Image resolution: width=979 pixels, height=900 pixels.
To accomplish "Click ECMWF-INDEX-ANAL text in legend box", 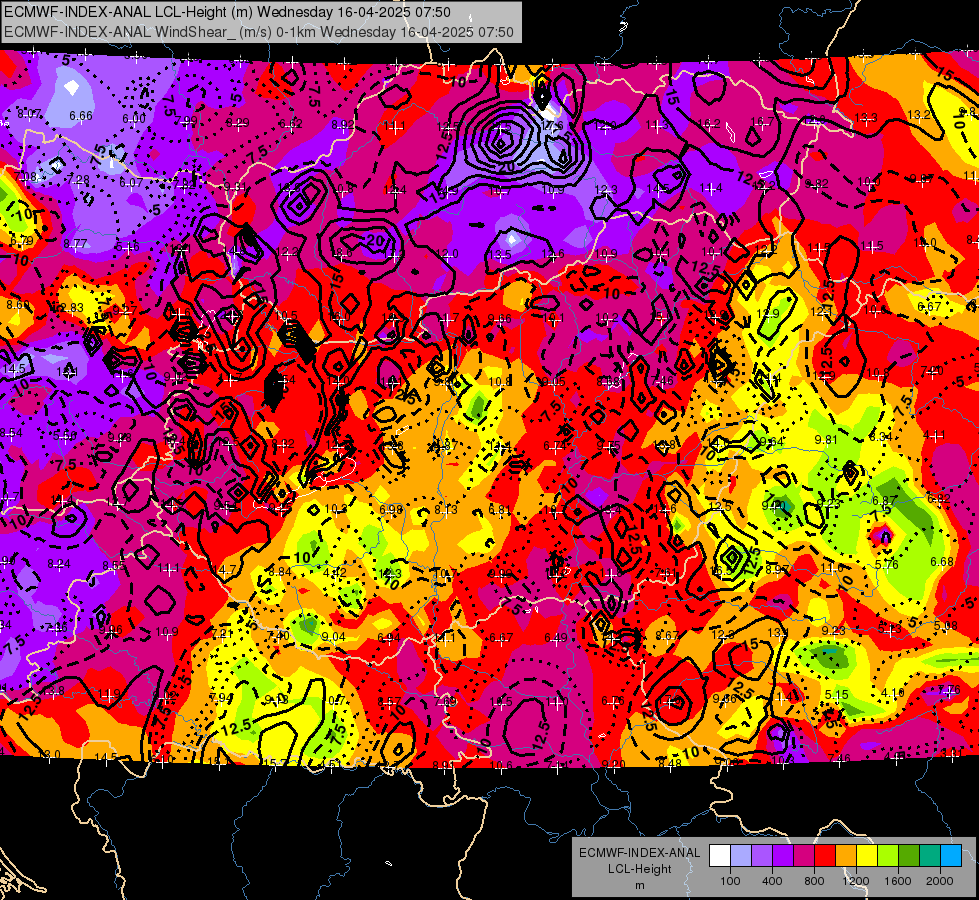I will coord(639,853).
